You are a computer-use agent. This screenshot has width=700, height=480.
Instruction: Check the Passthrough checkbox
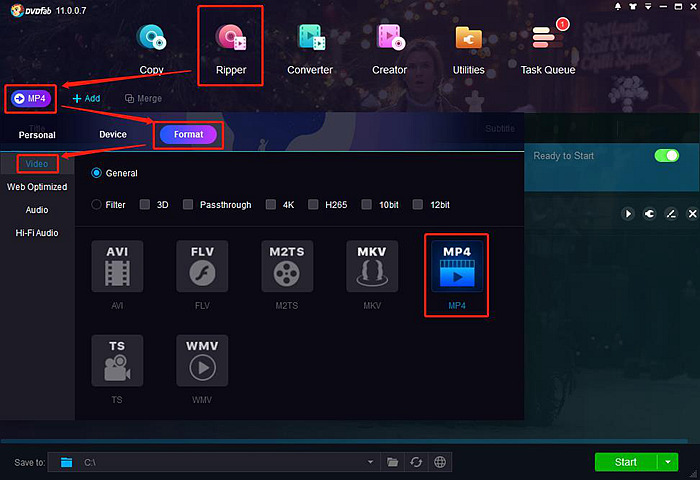[188, 205]
